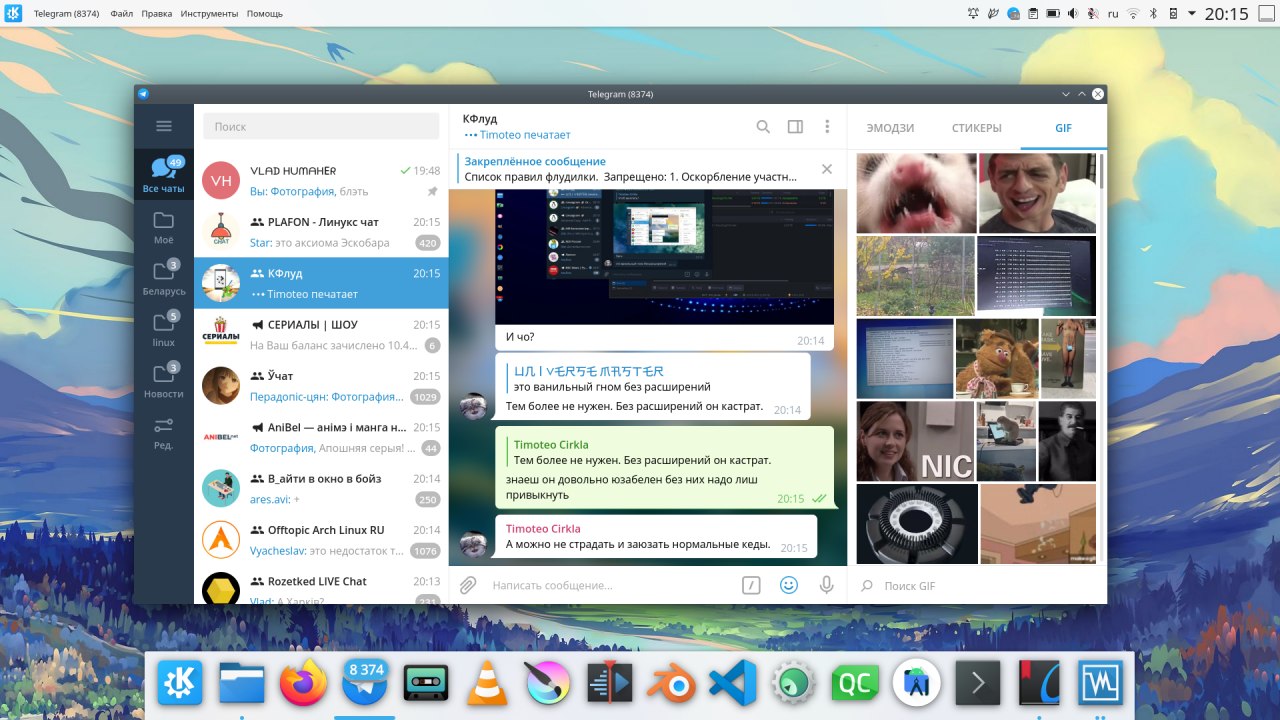
Task: Open the chat's three-dot options menu
Action: [x=827, y=127]
